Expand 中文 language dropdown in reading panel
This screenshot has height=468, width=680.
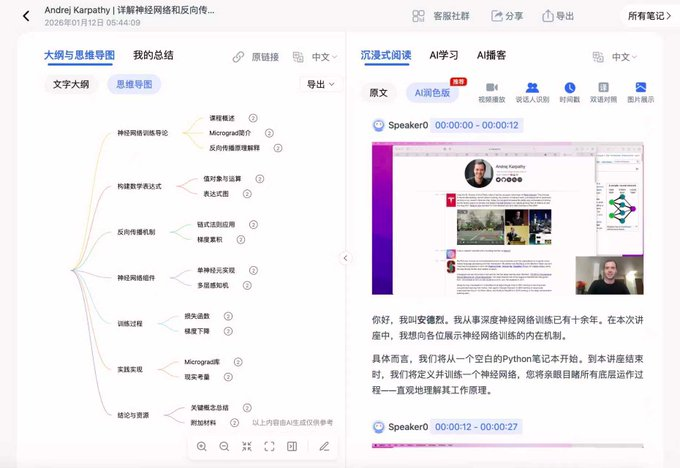click(626, 57)
